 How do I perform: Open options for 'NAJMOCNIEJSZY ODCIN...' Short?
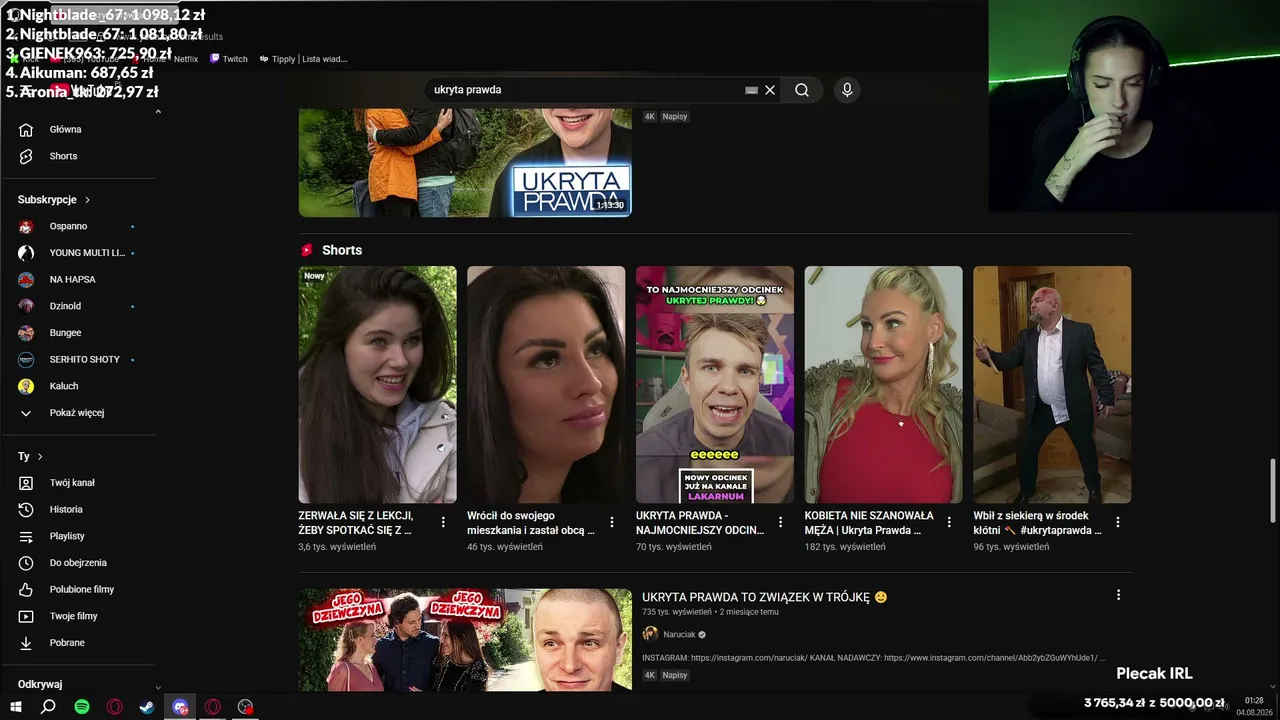pyautogui.click(x=781, y=522)
